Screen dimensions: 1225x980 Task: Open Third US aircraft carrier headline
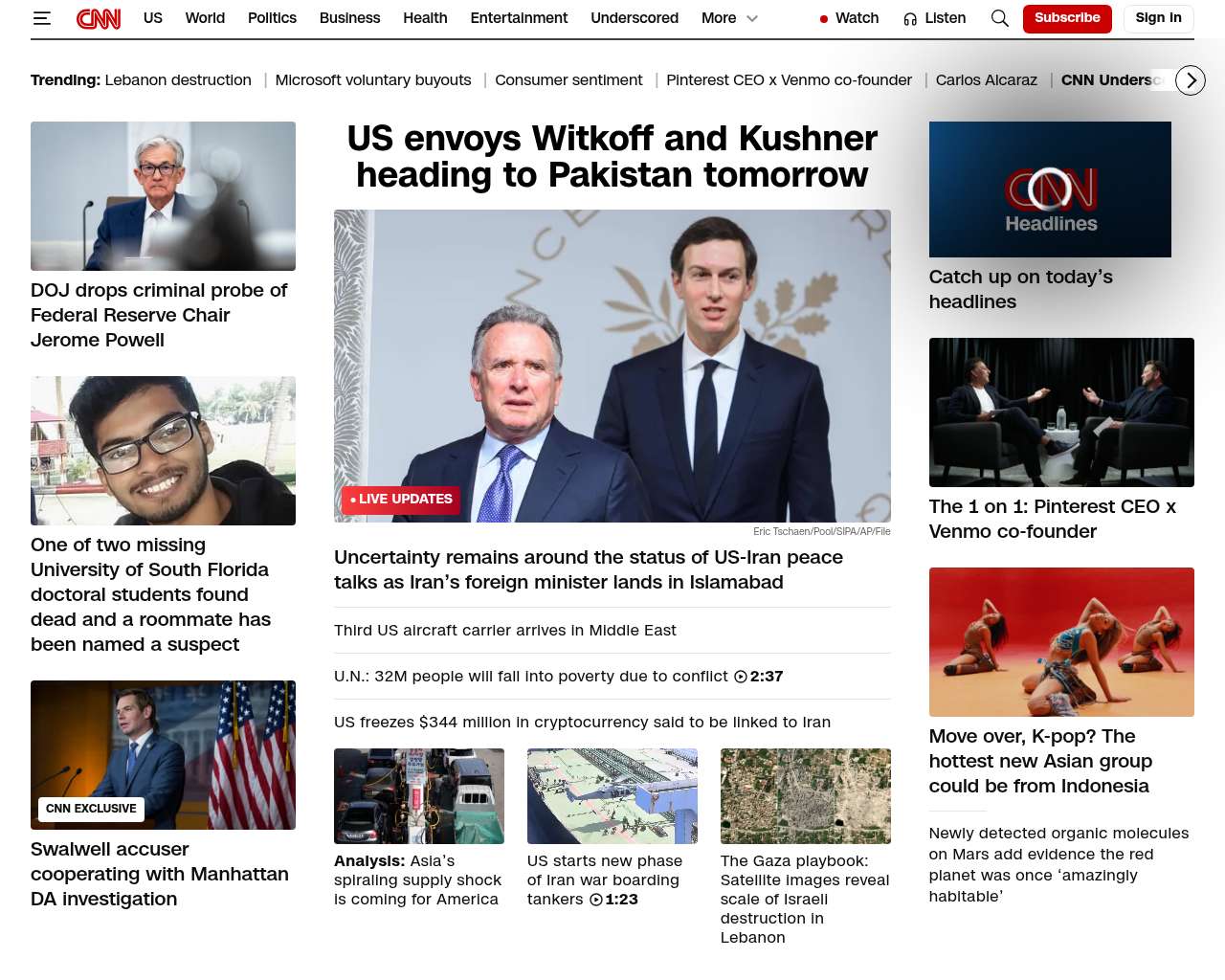click(x=505, y=631)
